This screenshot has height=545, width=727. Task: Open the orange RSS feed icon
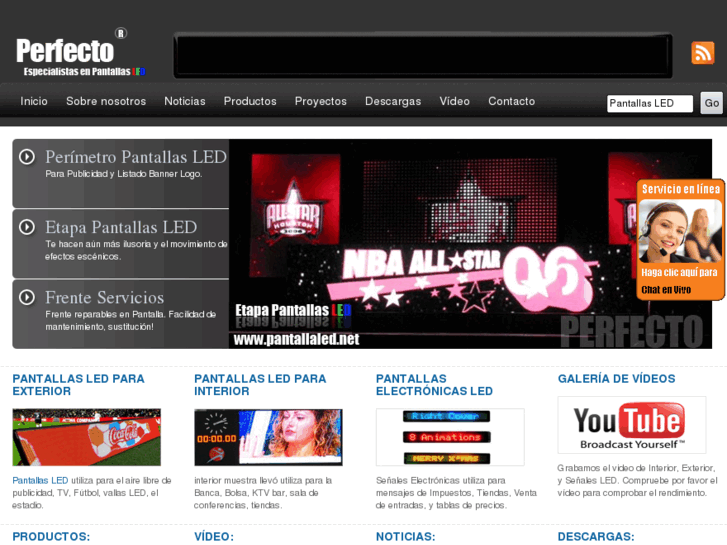[702, 52]
